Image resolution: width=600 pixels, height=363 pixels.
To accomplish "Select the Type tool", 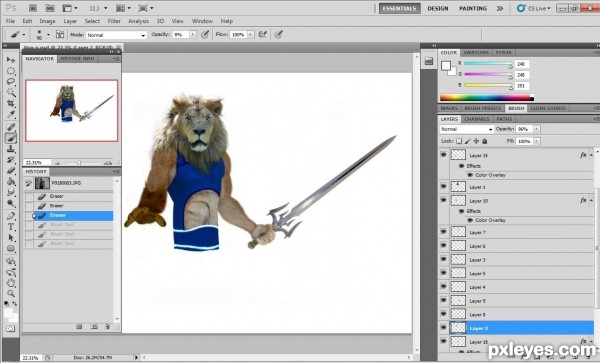I will 11,227.
